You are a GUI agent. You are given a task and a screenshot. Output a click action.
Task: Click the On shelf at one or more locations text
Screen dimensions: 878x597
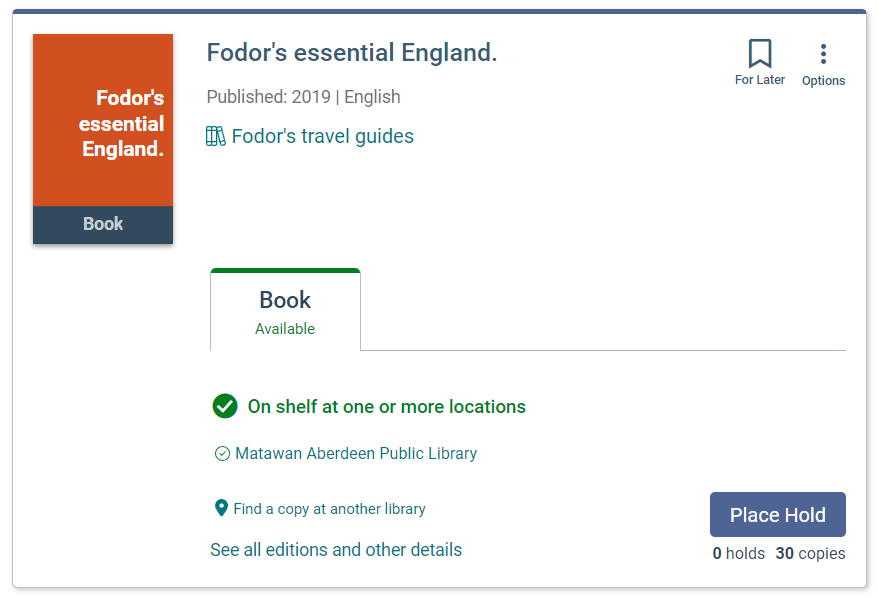click(386, 407)
